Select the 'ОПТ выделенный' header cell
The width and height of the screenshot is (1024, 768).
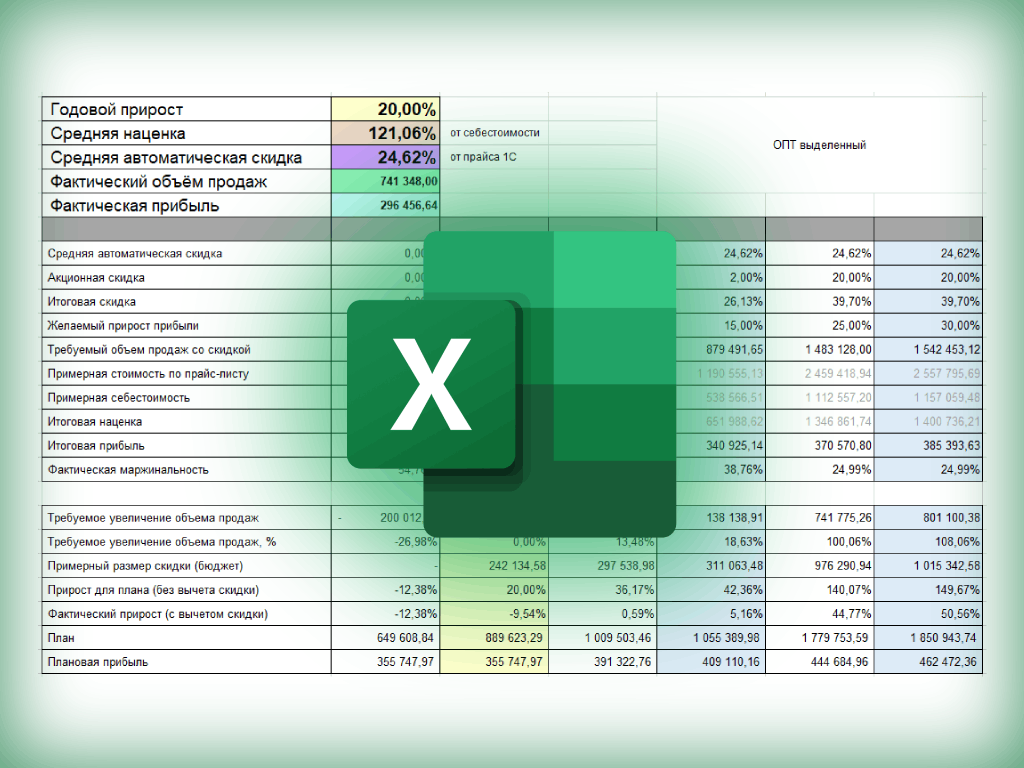coord(820,145)
